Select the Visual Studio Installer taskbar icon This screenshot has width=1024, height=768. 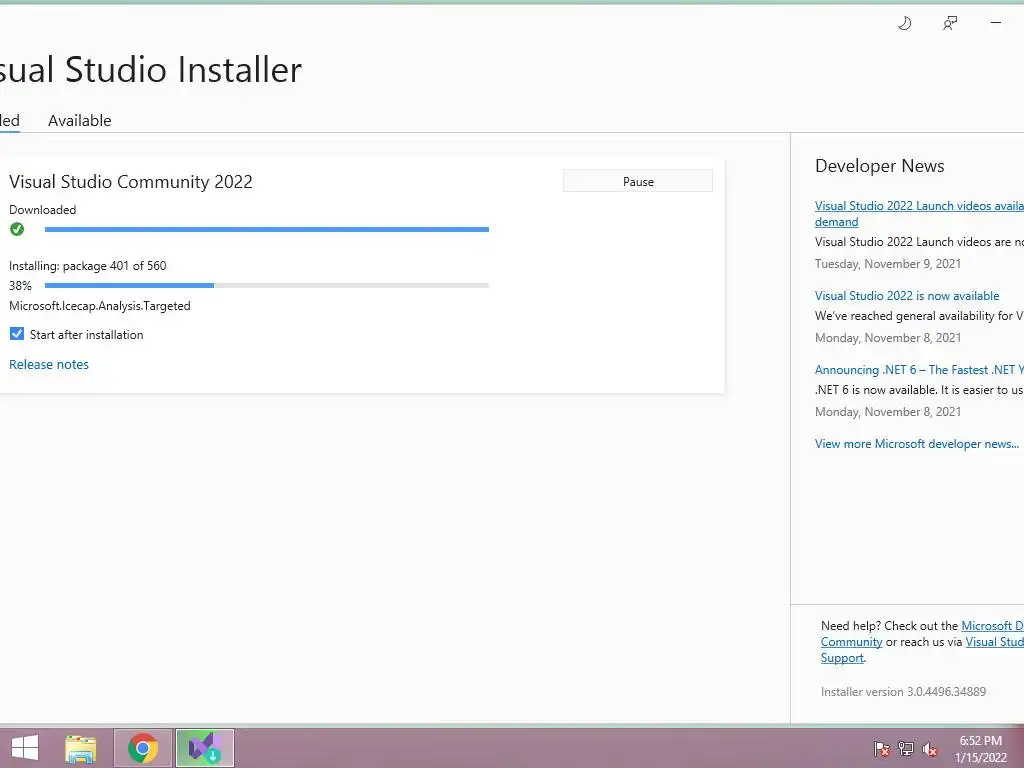[204, 748]
